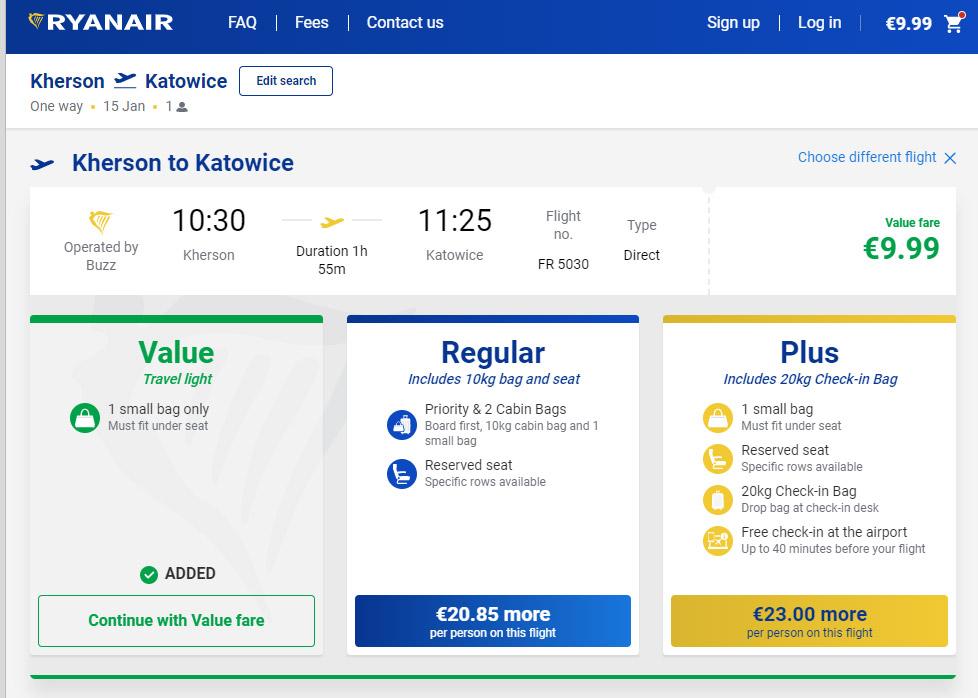Go to Contact us

tap(405, 23)
